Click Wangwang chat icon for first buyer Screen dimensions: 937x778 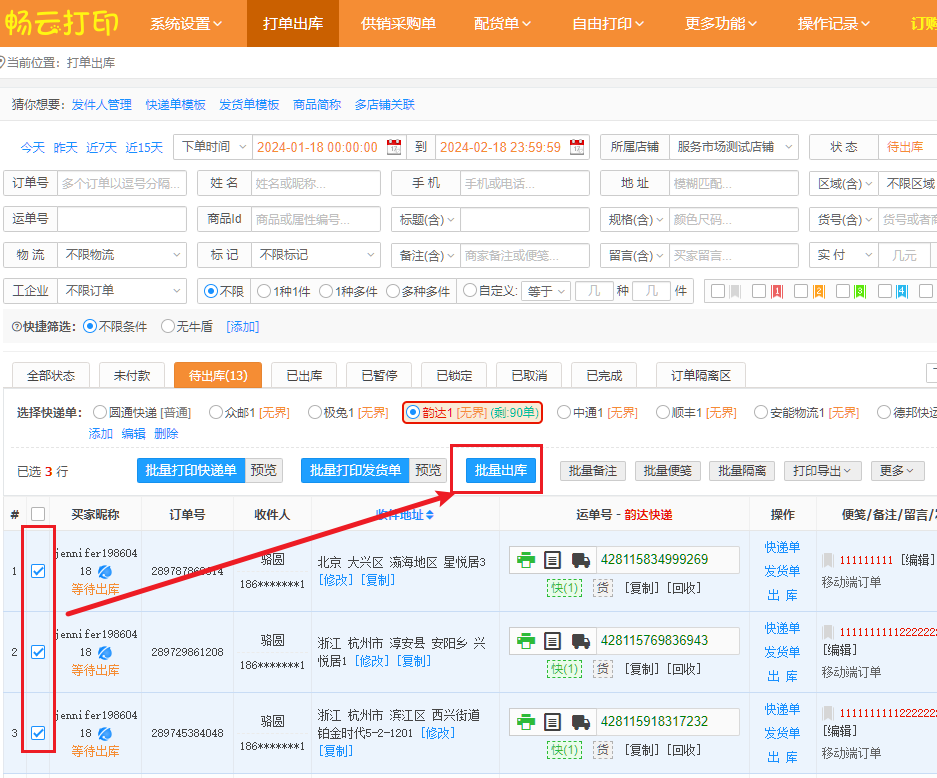[x=105, y=572]
